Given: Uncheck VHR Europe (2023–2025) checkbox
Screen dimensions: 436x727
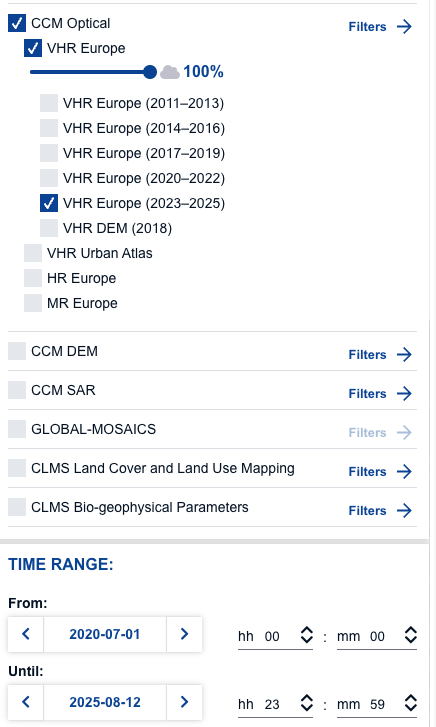Looking at the screenshot, I should [x=49, y=203].
